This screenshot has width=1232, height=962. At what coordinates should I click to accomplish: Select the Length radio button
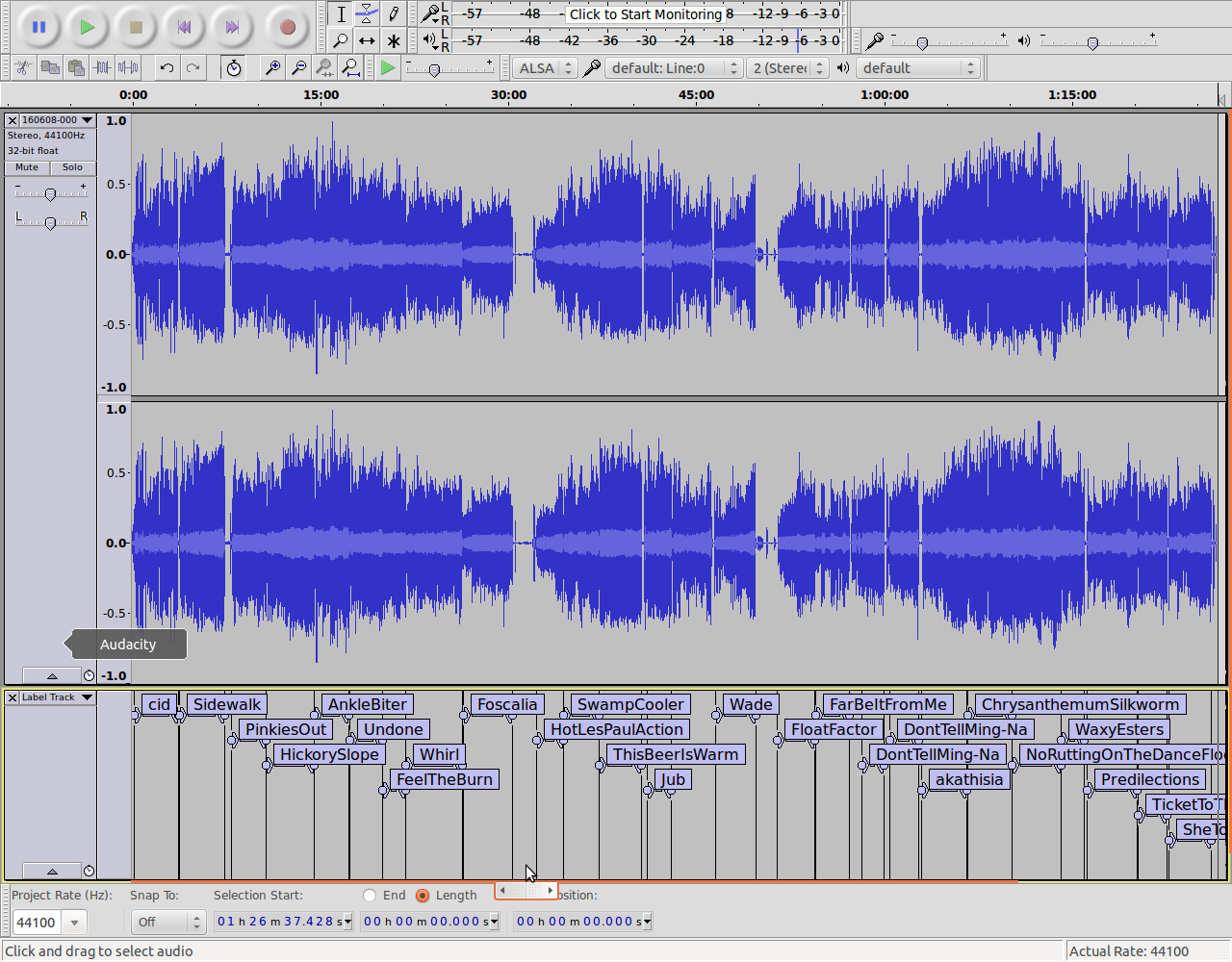423,896
